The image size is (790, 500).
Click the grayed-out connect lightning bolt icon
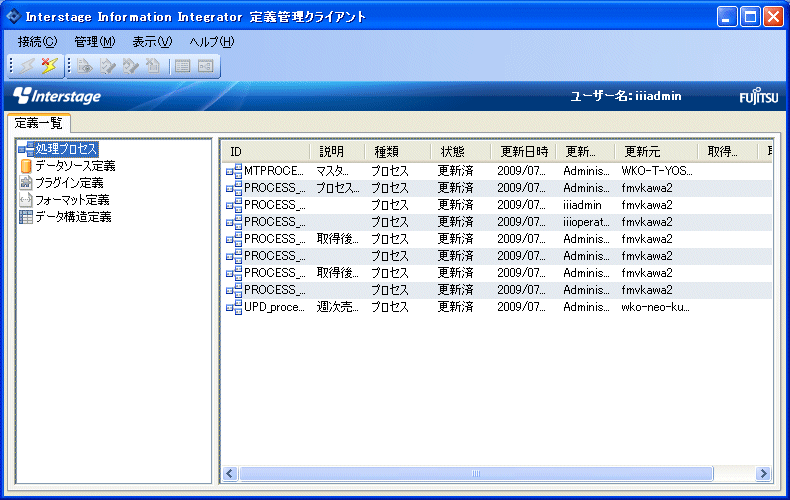click(x=27, y=66)
